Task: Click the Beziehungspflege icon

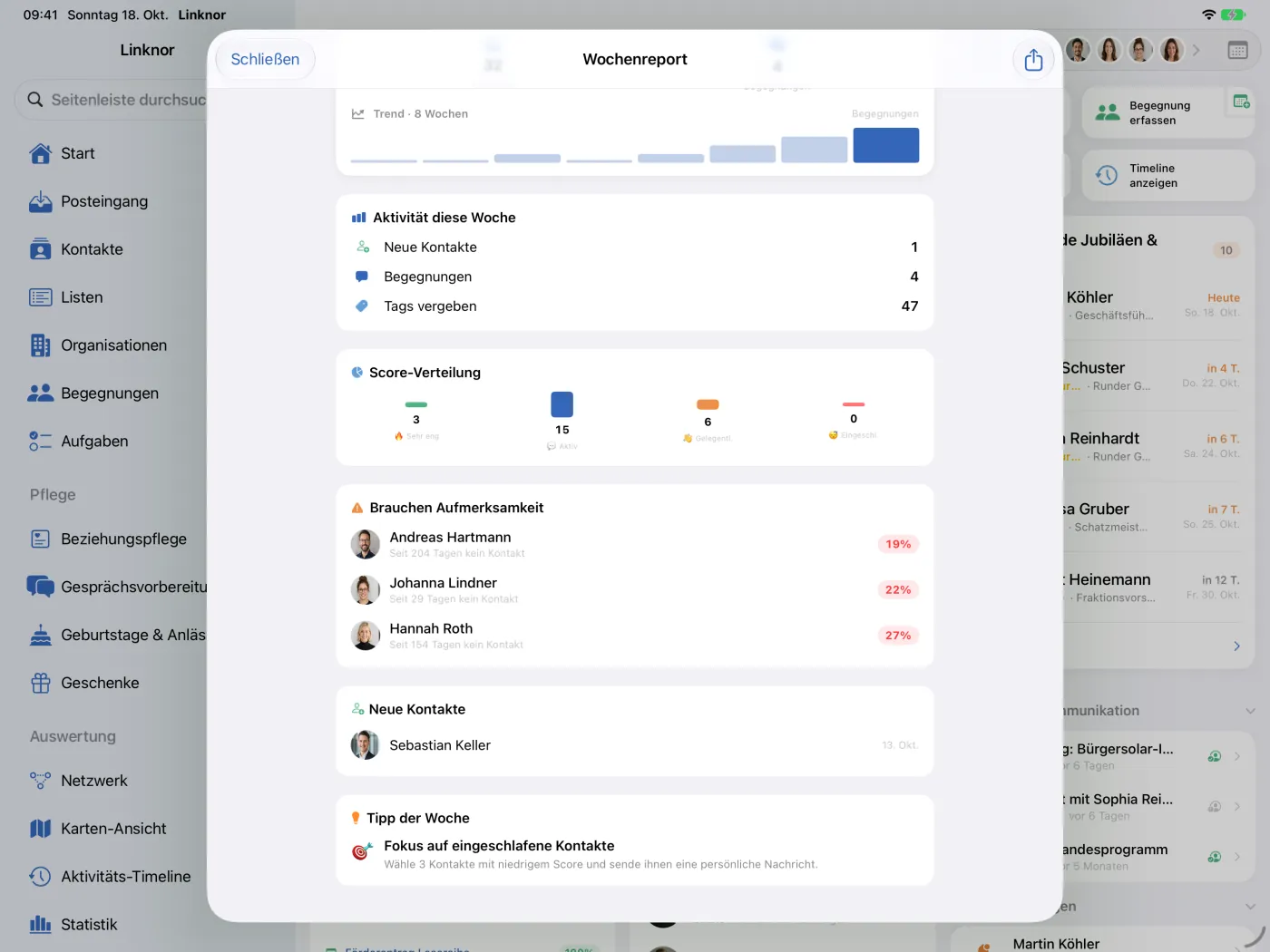Action: click(41, 539)
